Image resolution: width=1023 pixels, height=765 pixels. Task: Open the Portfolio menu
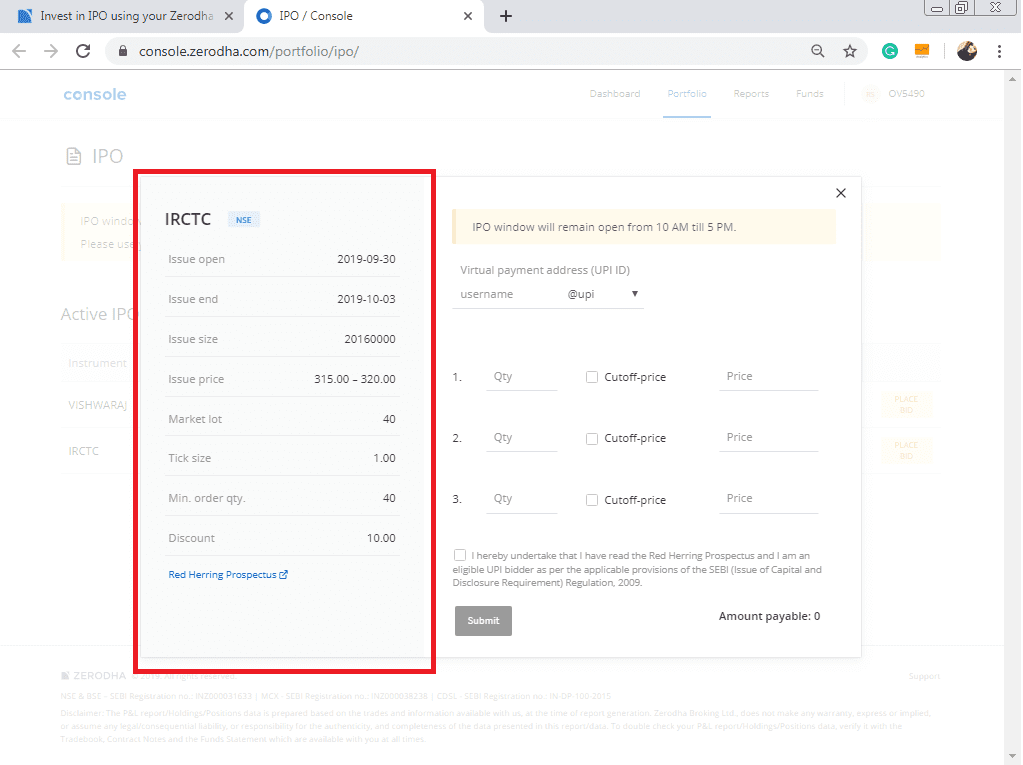coord(687,94)
